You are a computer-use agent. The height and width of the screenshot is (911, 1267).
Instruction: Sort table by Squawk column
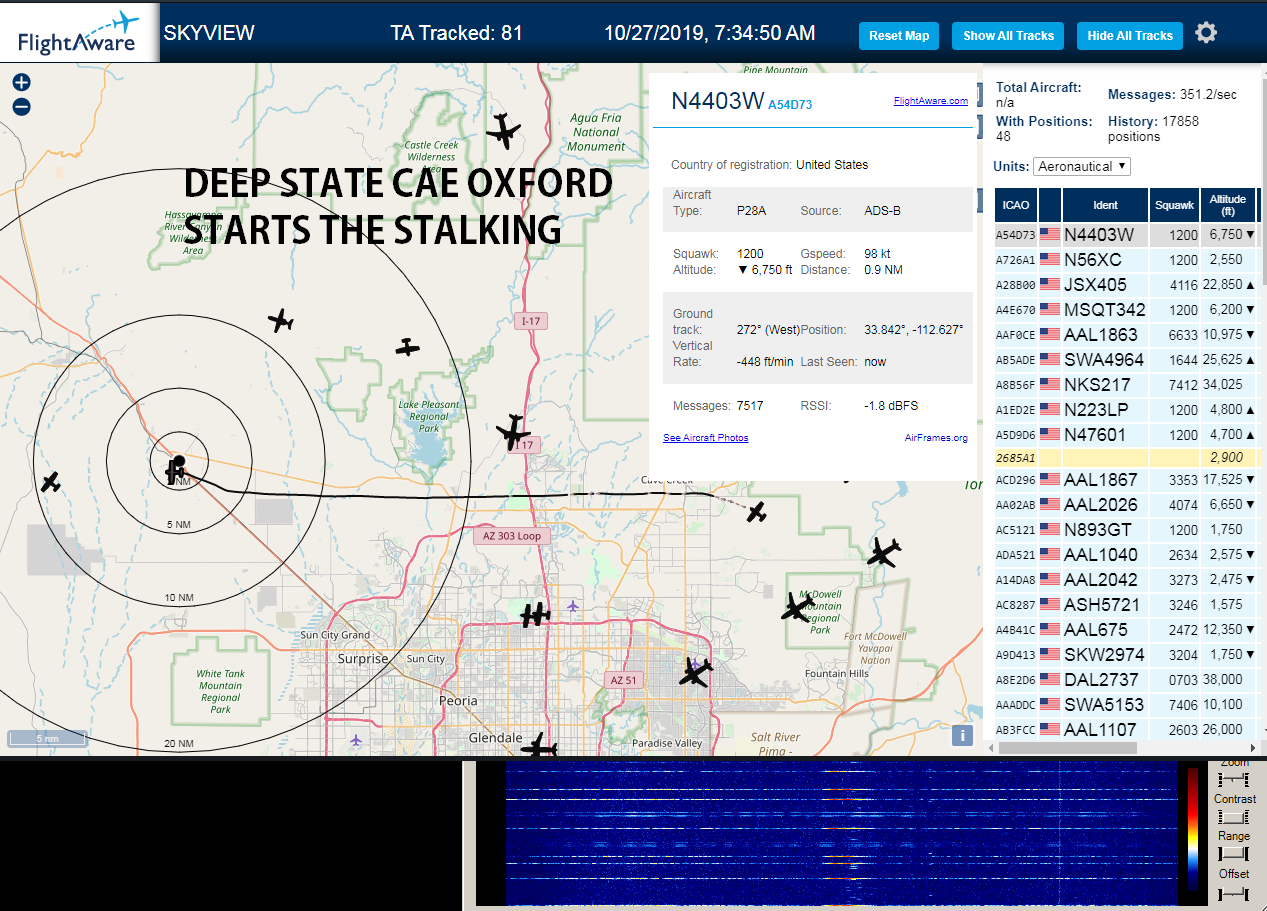point(1174,205)
